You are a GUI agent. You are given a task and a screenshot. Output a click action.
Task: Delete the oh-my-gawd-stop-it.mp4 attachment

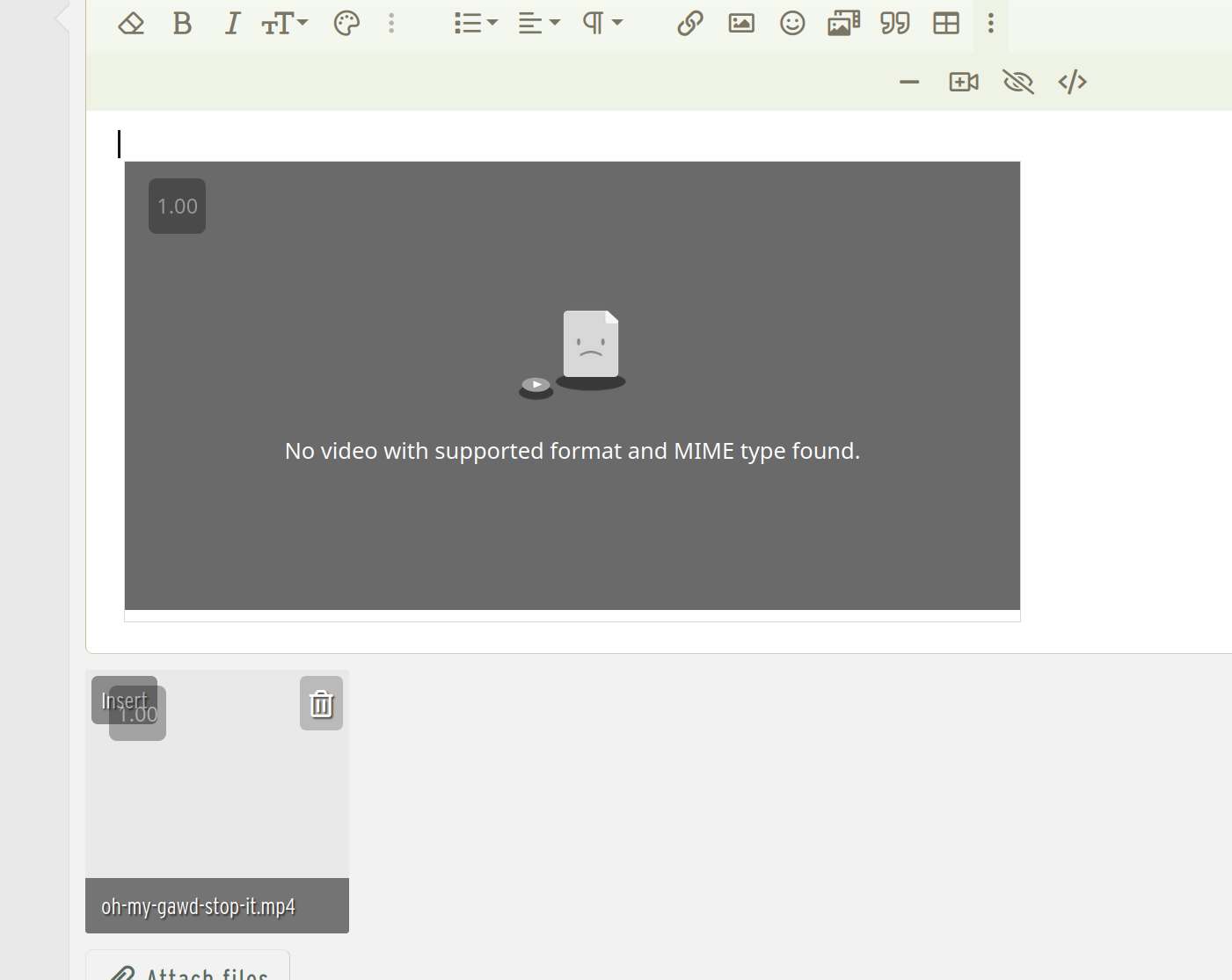(x=321, y=704)
